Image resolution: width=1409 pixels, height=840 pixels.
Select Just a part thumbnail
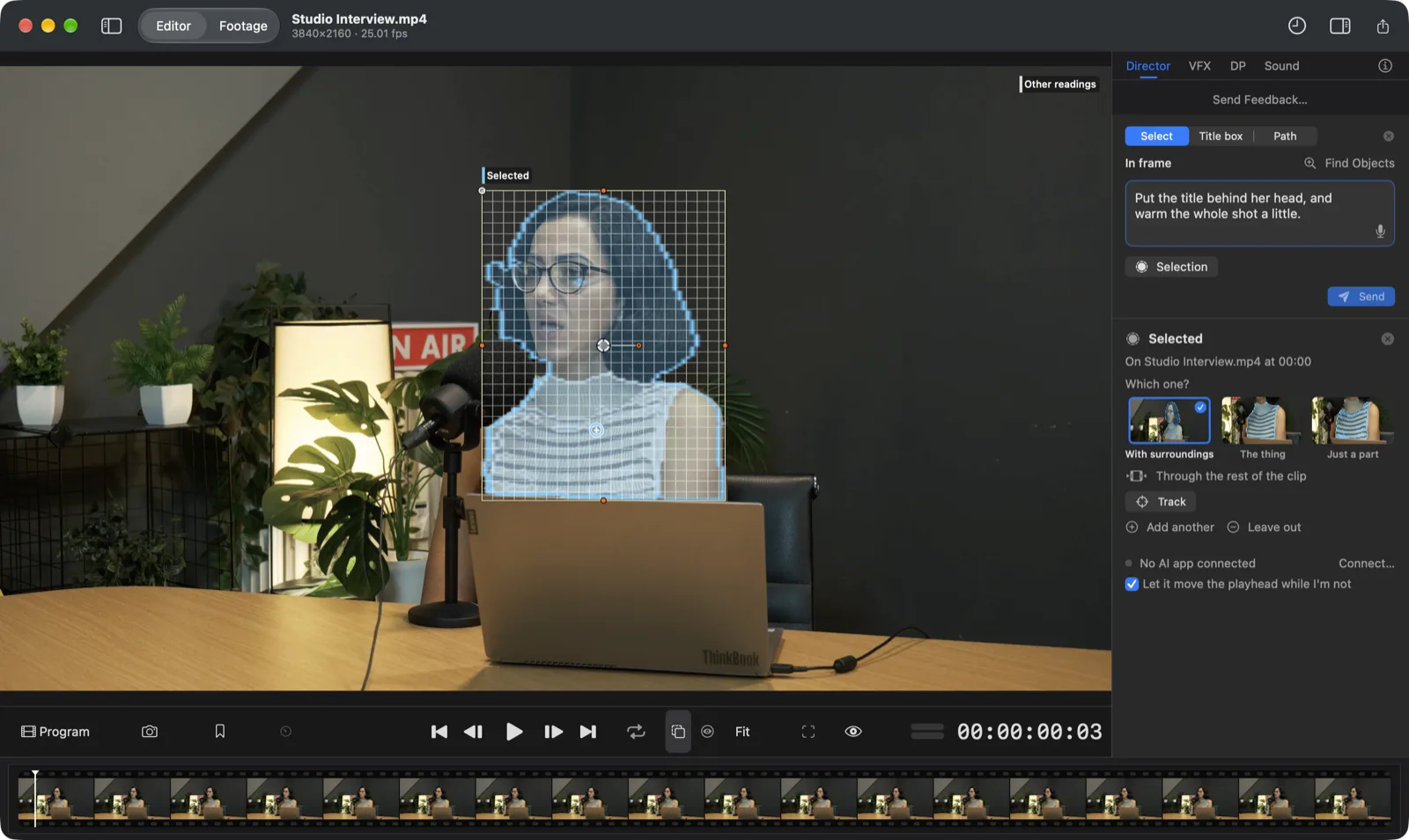pos(1352,420)
